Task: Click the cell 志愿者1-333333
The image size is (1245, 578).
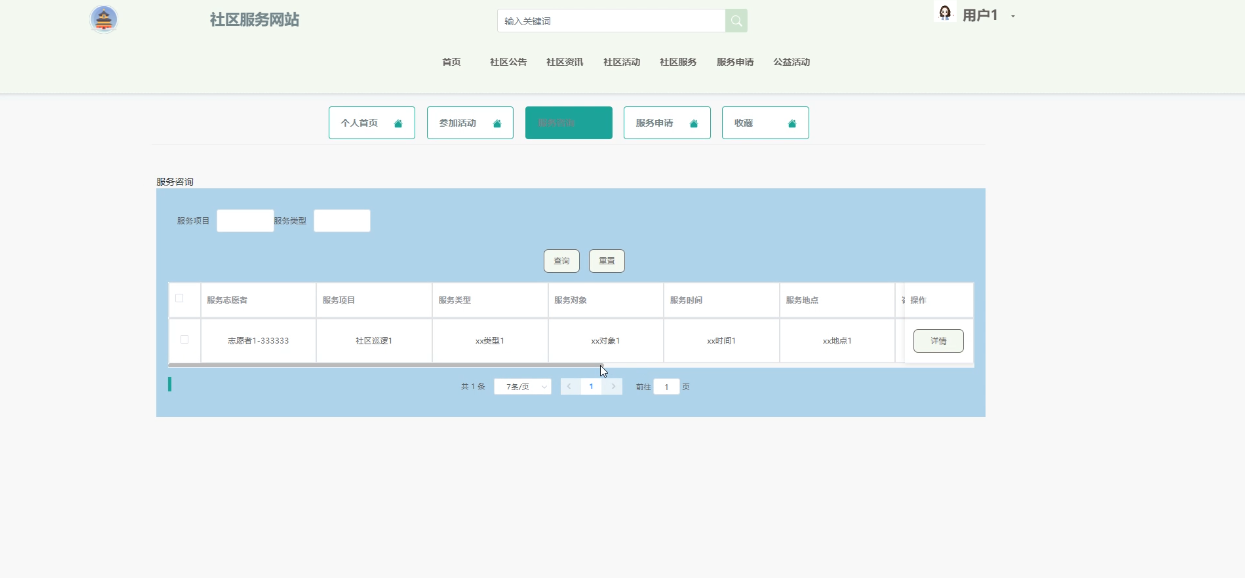Action: pyautogui.click(x=258, y=341)
